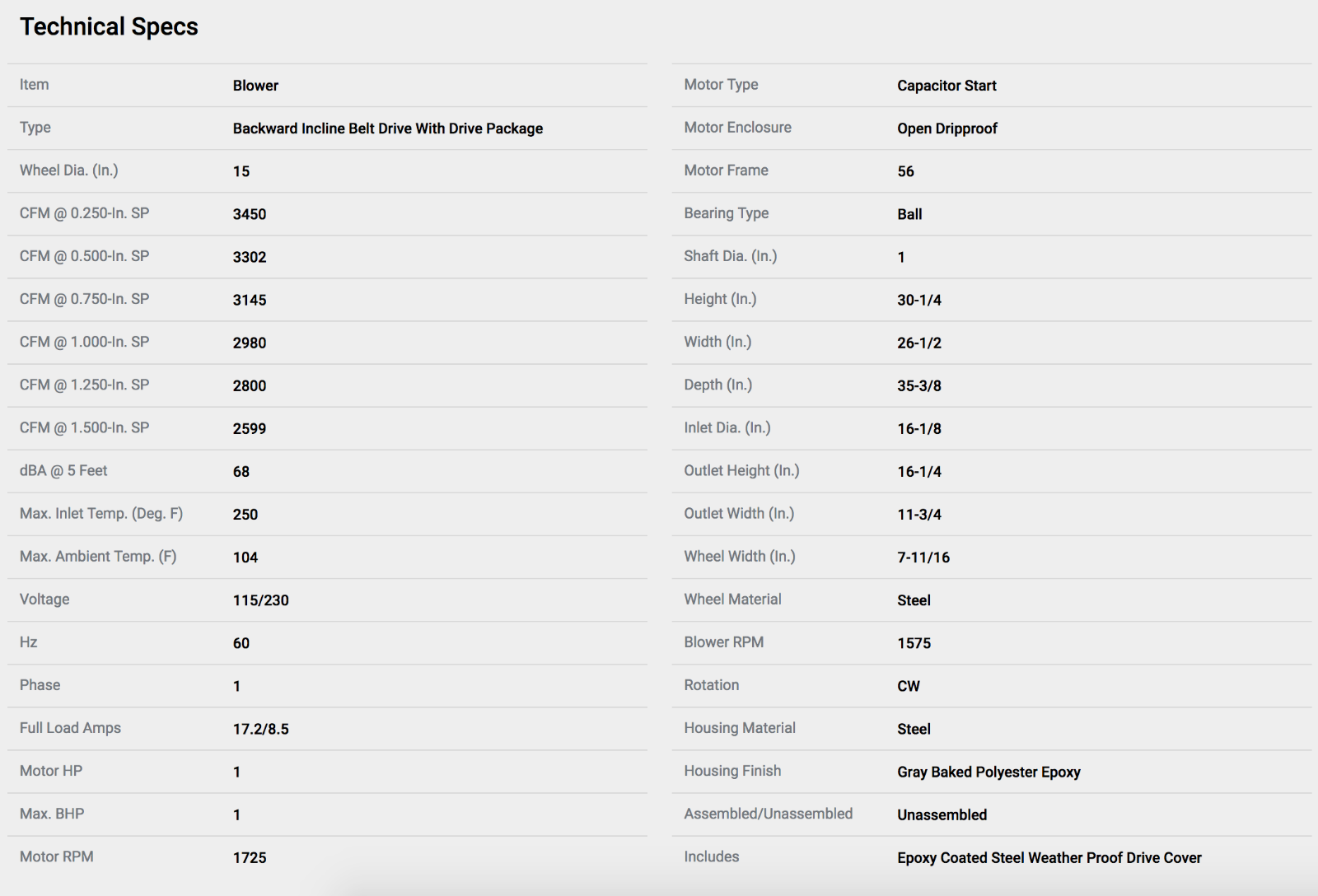The image size is (1318, 896).
Task: Select the 'Motor Enclosure' label
Action: point(737,128)
